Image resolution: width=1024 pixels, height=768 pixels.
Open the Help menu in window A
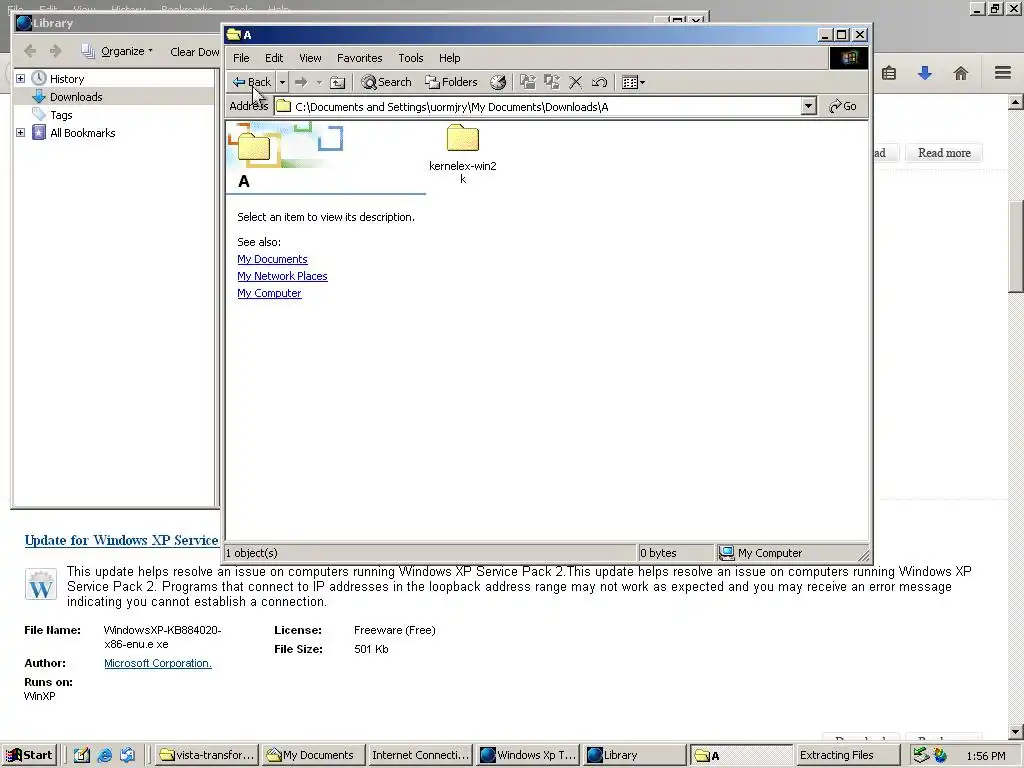point(449,58)
